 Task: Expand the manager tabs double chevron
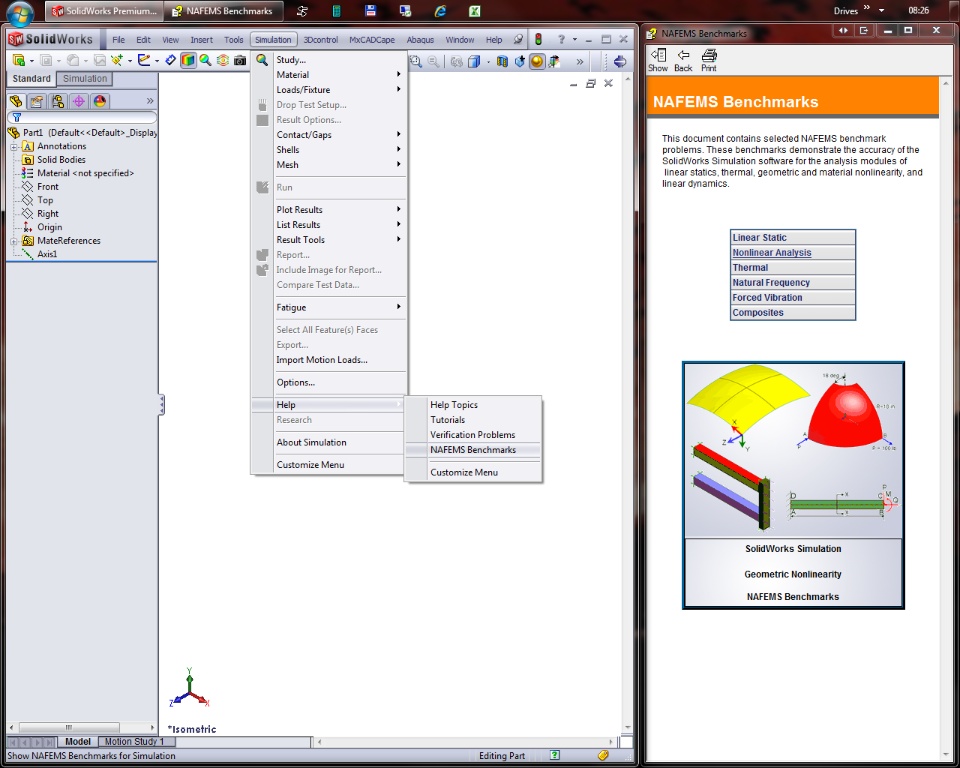click(150, 101)
